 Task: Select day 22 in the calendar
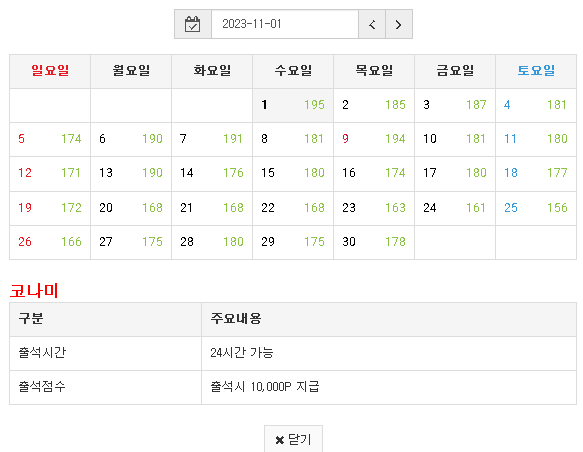268,208
